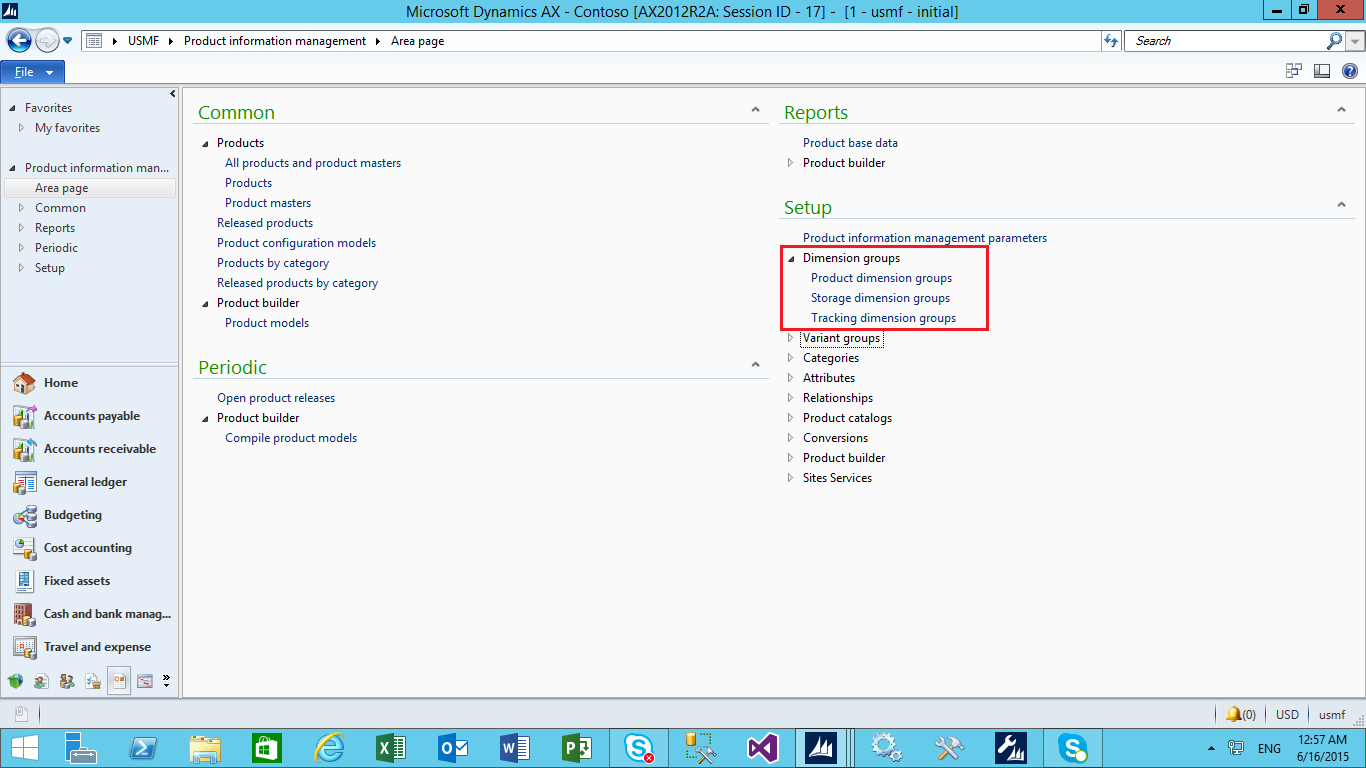Click the Back navigation arrow button
The width and height of the screenshot is (1366, 768).
(19, 41)
